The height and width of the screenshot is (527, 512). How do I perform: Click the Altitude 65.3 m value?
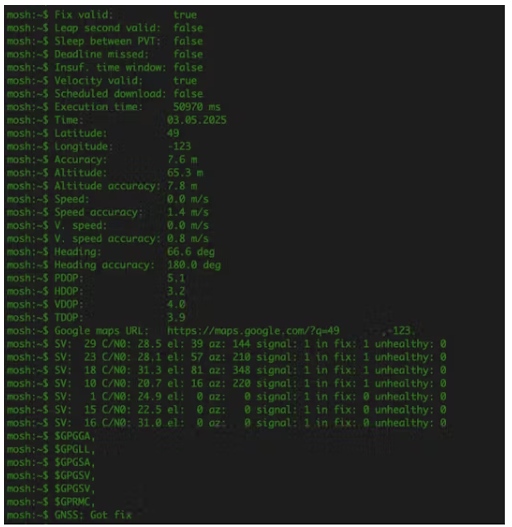185,173
